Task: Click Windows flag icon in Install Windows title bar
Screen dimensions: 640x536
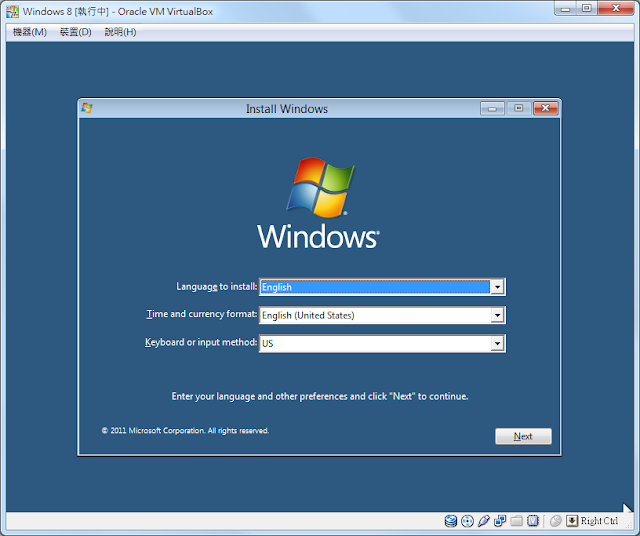Action: pyautogui.click(x=87, y=108)
